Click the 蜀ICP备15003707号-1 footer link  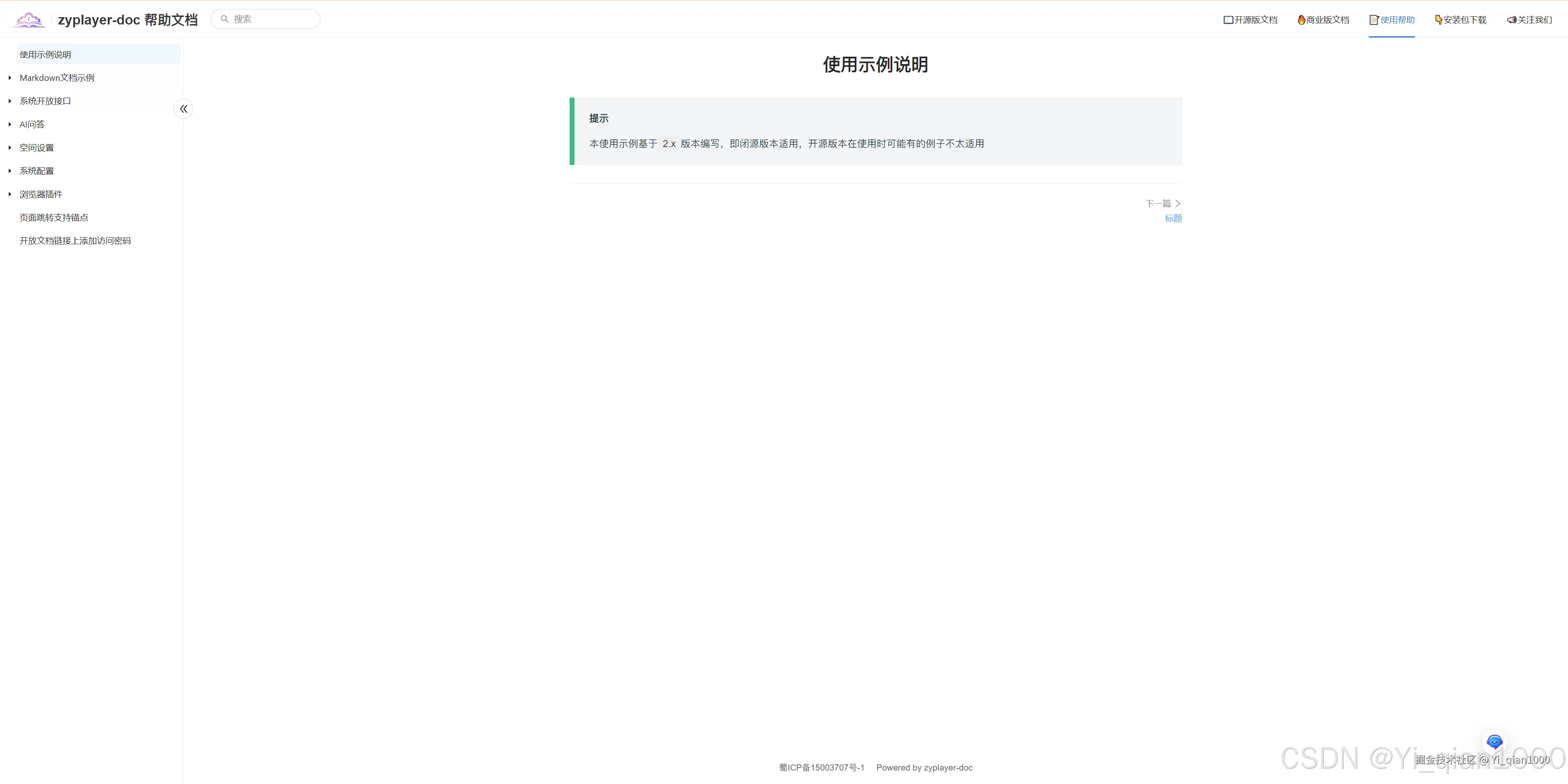(x=821, y=768)
